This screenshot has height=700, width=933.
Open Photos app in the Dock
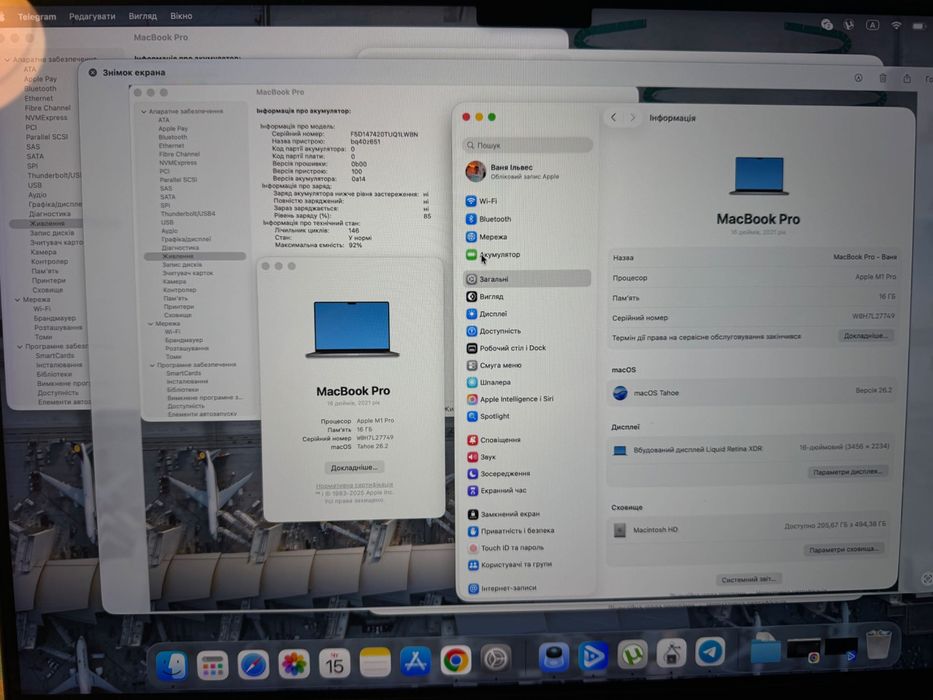click(x=294, y=663)
